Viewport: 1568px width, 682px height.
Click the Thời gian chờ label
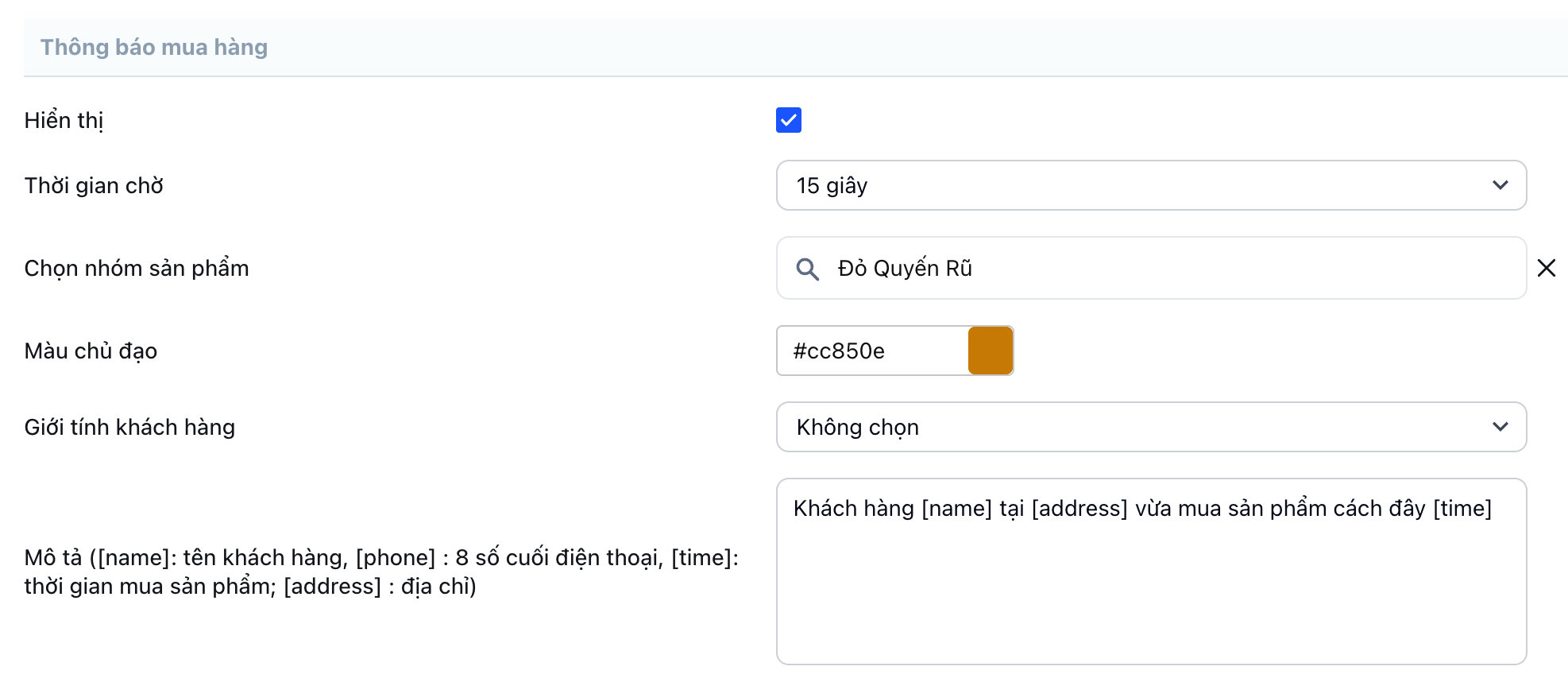[x=94, y=185]
